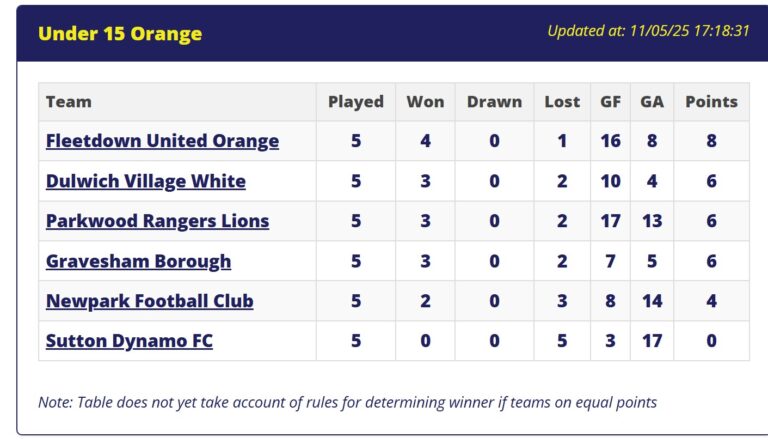Open the Newpark Football Club team link

tap(149, 301)
